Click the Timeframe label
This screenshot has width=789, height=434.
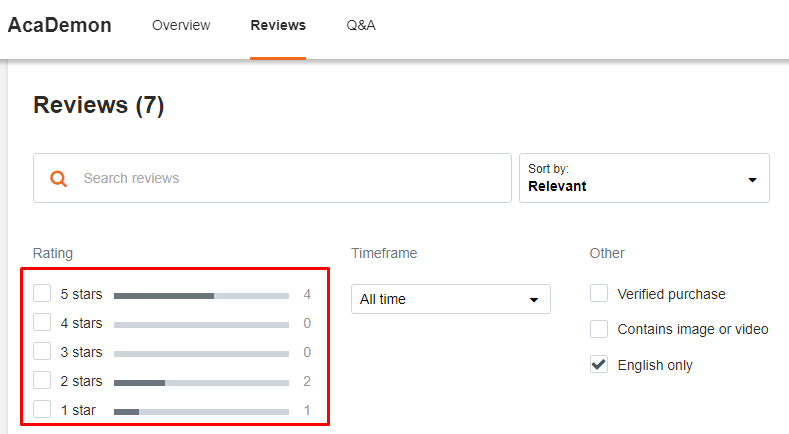coord(384,253)
